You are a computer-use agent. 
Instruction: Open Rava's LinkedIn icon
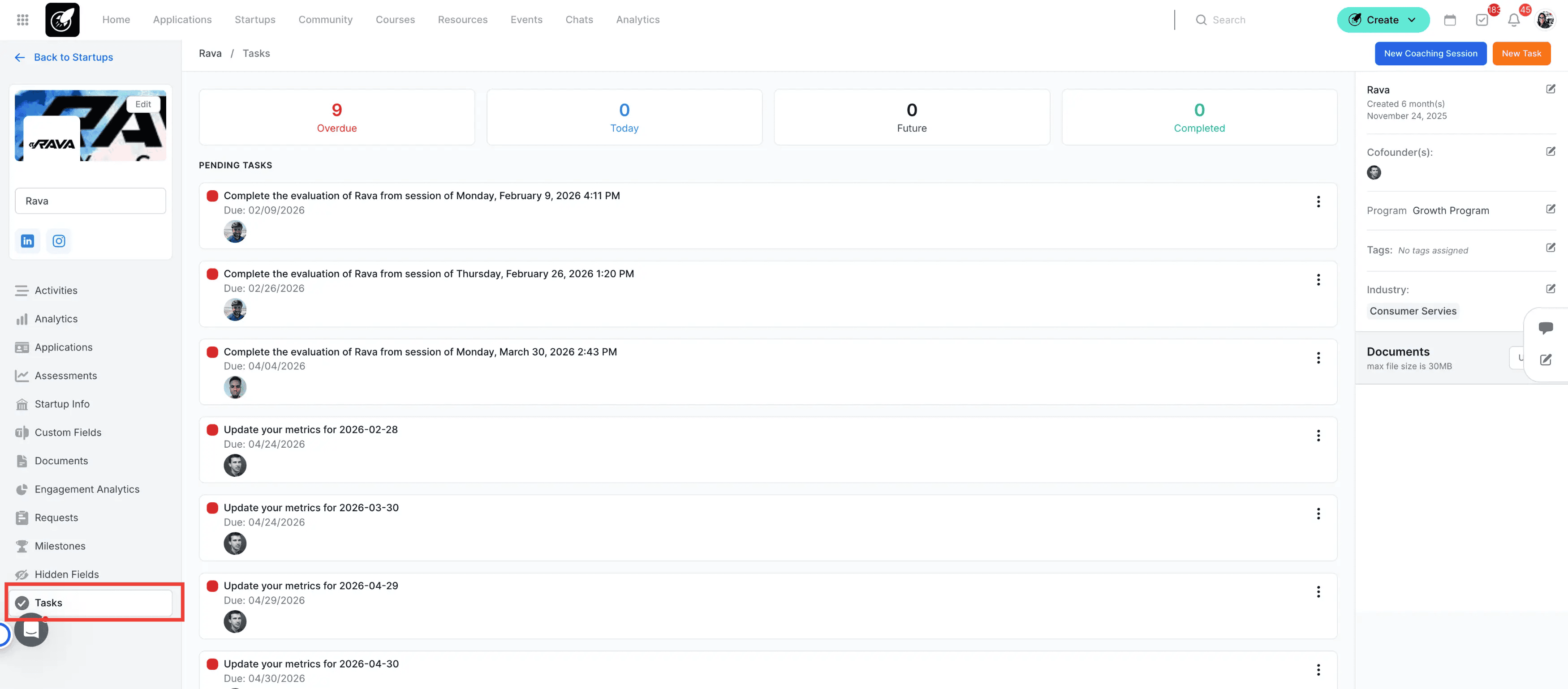point(27,241)
